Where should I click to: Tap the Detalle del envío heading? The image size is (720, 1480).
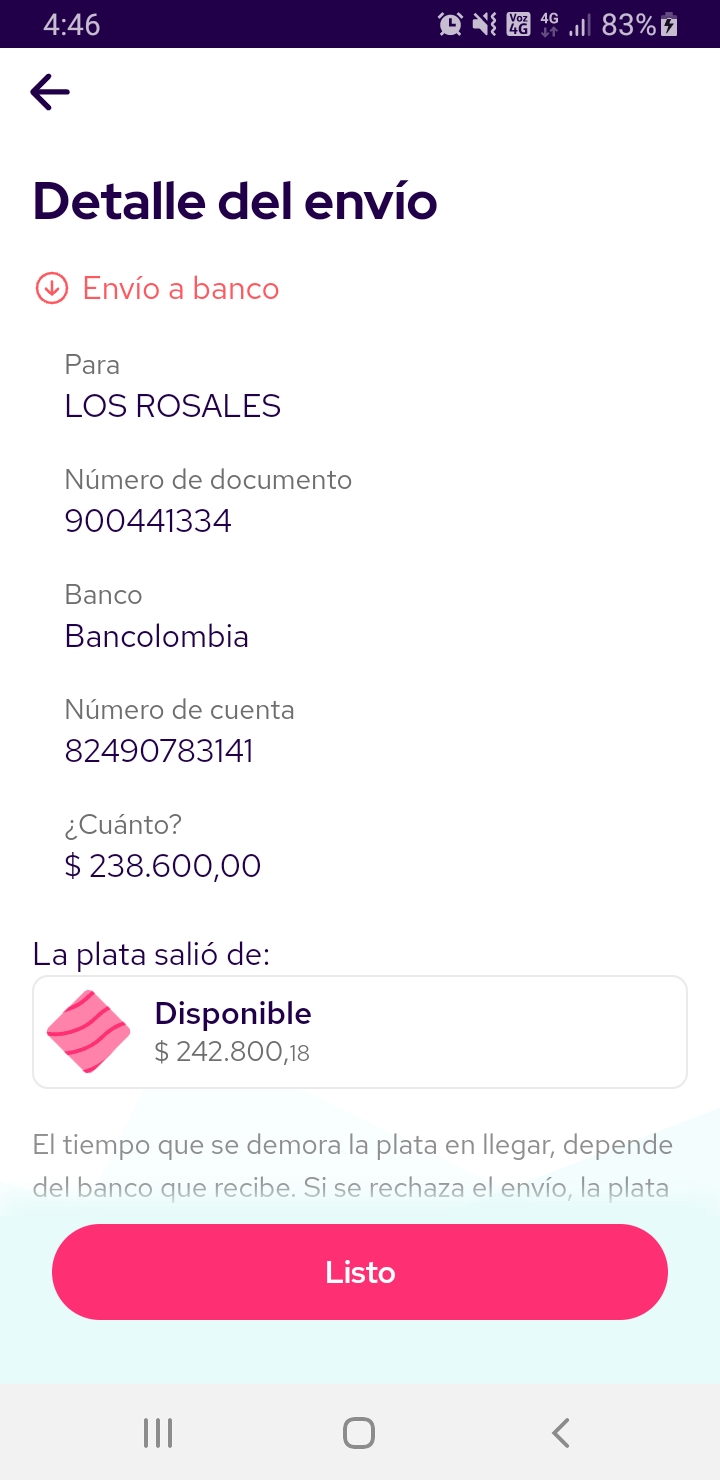(236, 202)
